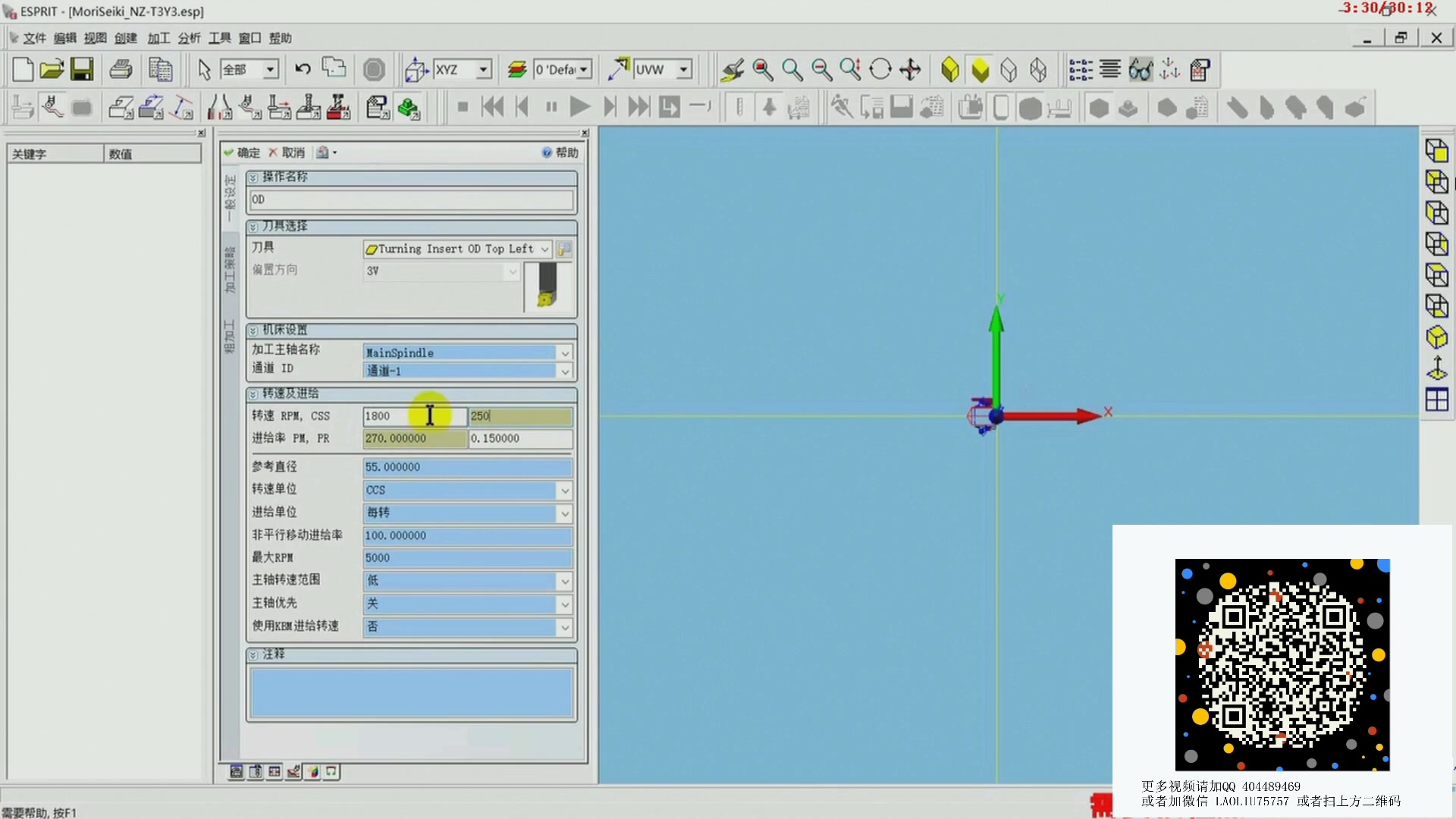Image resolution: width=1456 pixels, height=819 pixels.
Task: Collapse the 注释 section
Action: (253, 654)
